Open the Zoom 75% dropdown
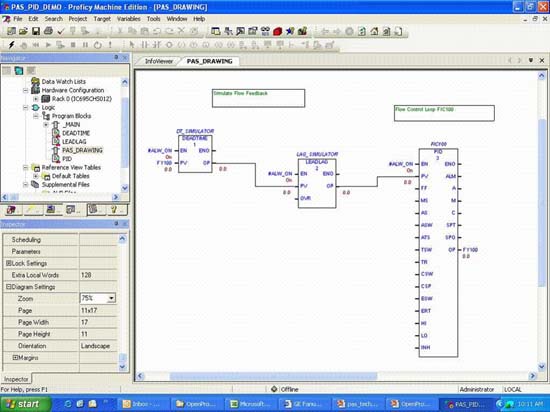The height and width of the screenshot is (412, 550). point(111,298)
